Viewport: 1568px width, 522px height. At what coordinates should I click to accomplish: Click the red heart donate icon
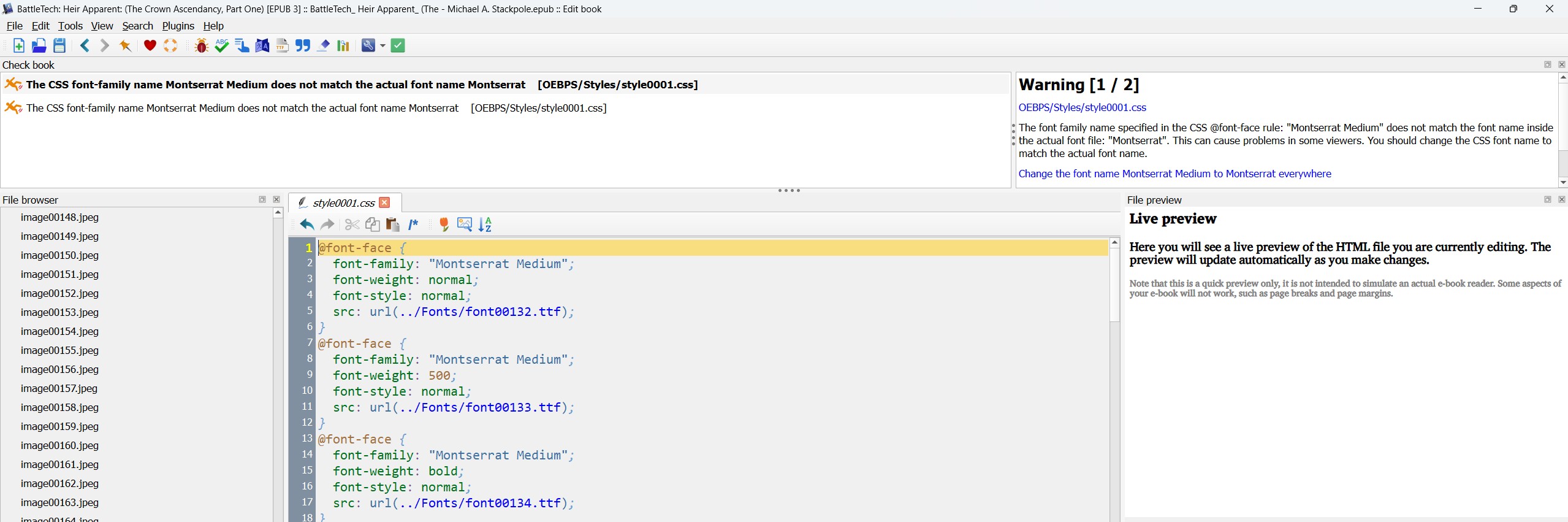click(x=150, y=45)
